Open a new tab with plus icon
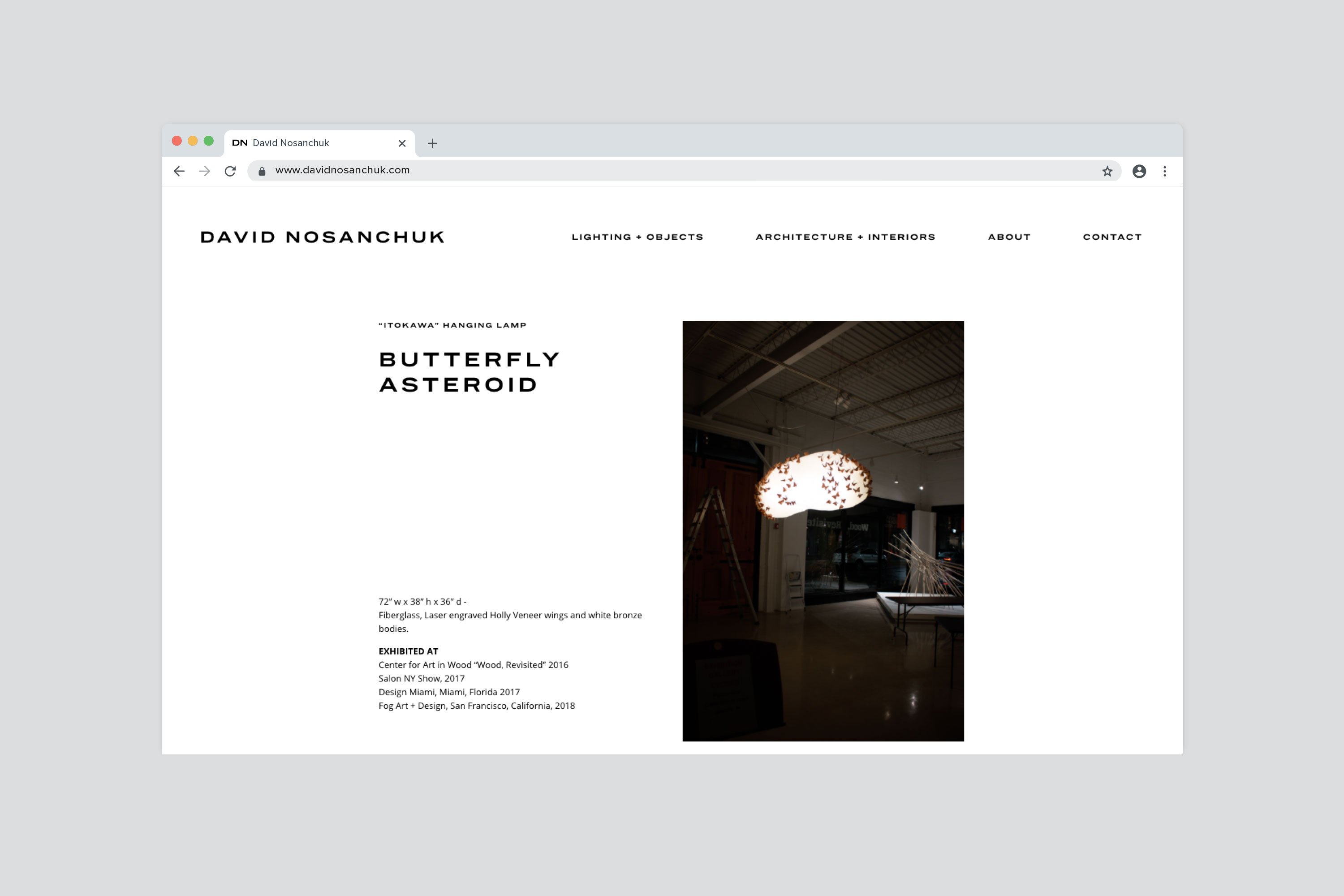Image resolution: width=1344 pixels, height=896 pixels. (x=433, y=143)
